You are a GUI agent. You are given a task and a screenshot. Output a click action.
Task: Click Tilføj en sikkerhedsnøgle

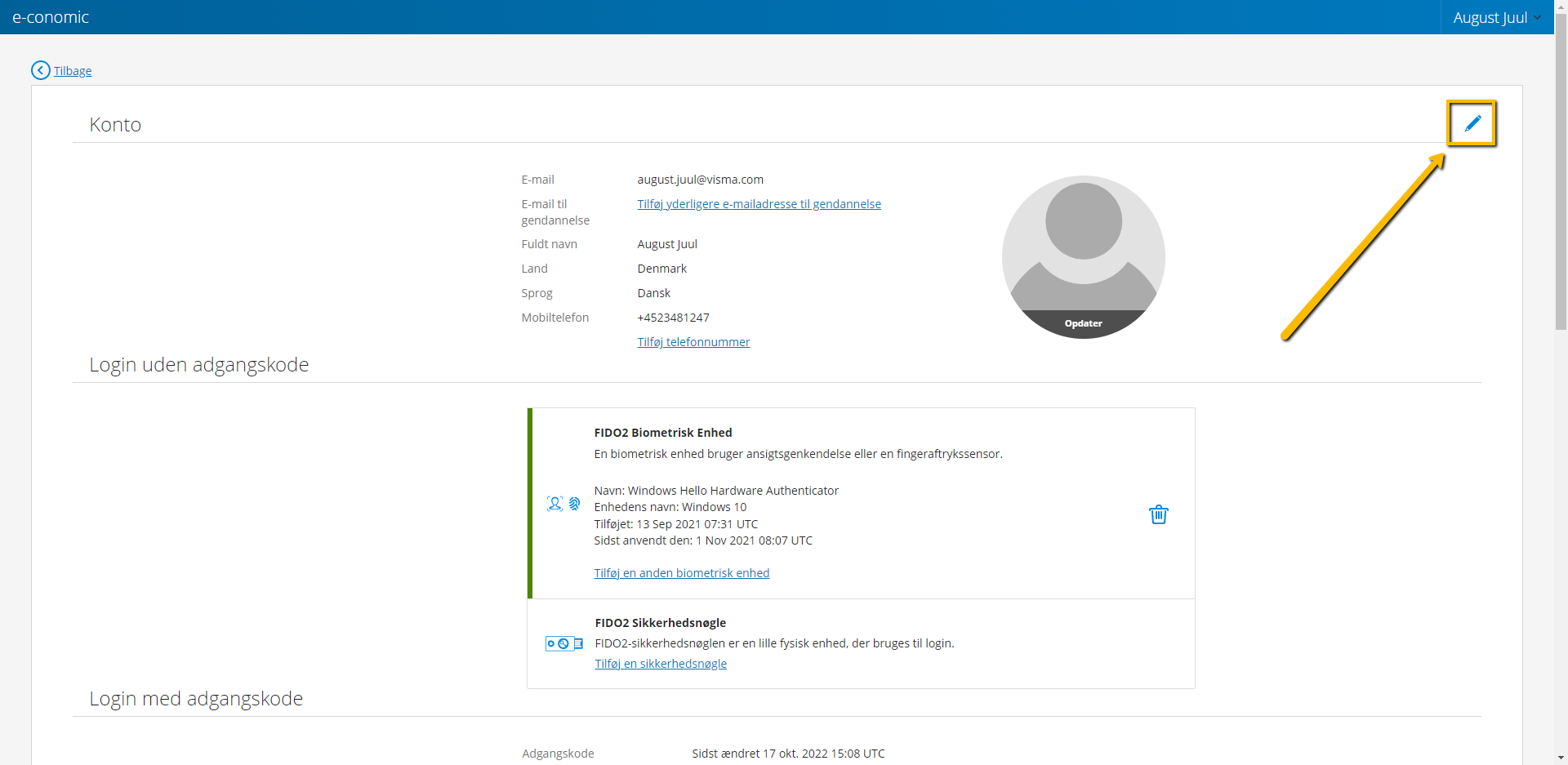660,663
